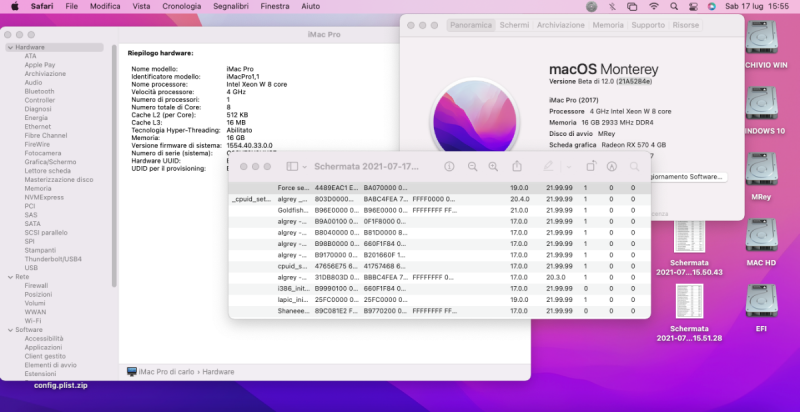Show the Markup toolbar icon
The height and width of the screenshot is (412, 800).
612,166
